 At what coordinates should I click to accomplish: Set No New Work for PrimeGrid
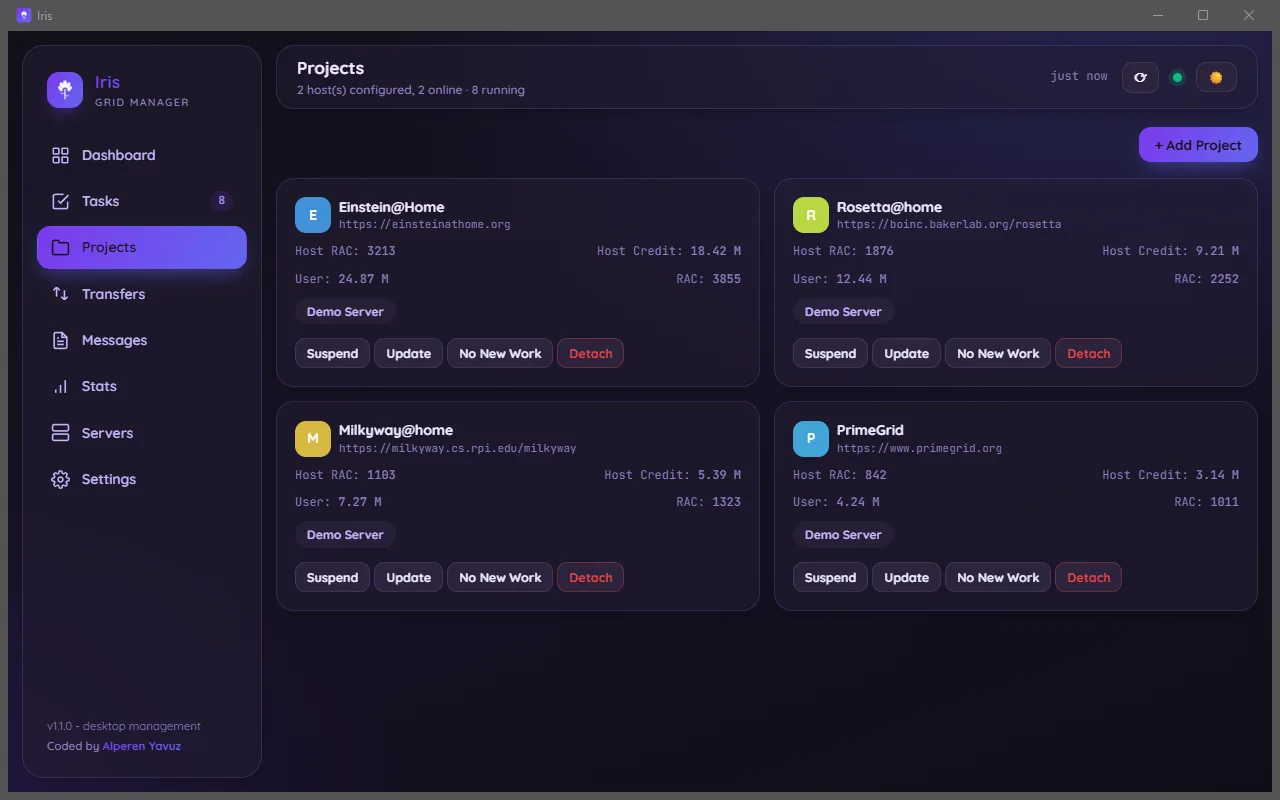(998, 577)
